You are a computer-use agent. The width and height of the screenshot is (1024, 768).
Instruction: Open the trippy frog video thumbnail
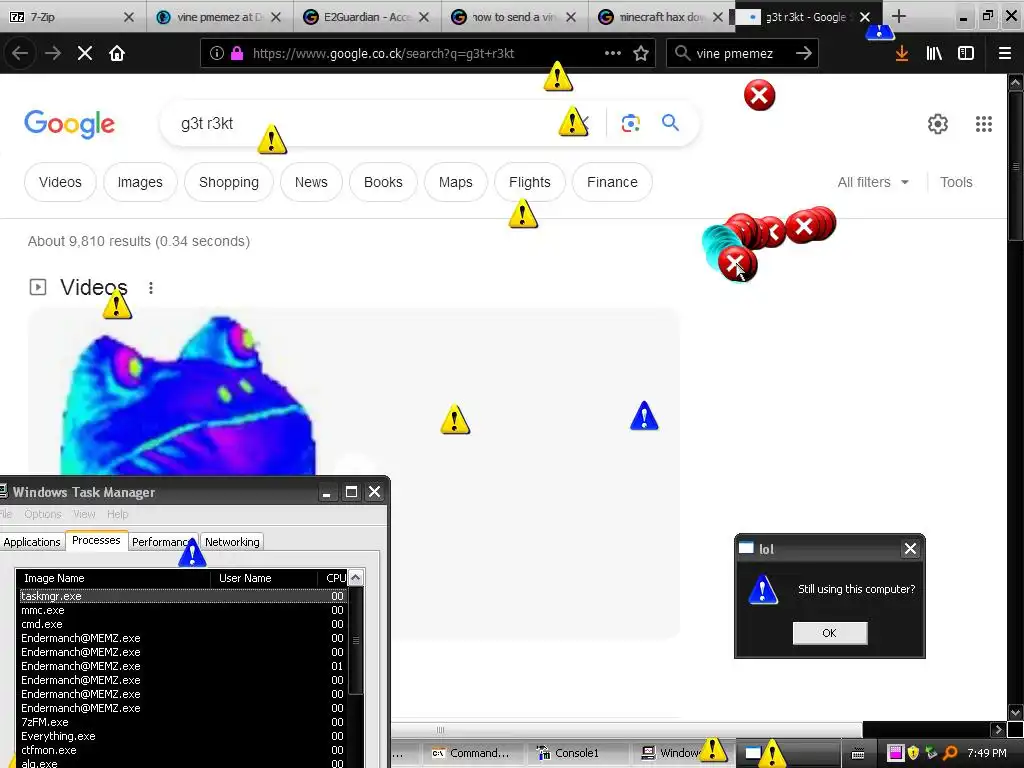[x=188, y=395]
